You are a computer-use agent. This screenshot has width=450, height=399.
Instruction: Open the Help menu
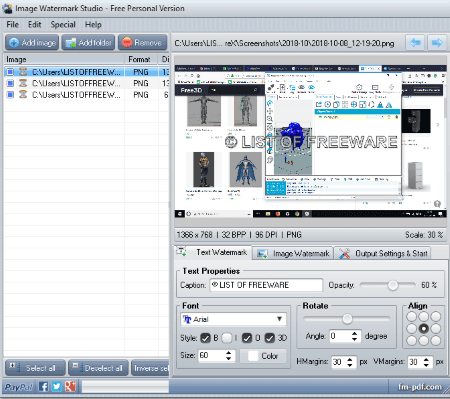93,24
